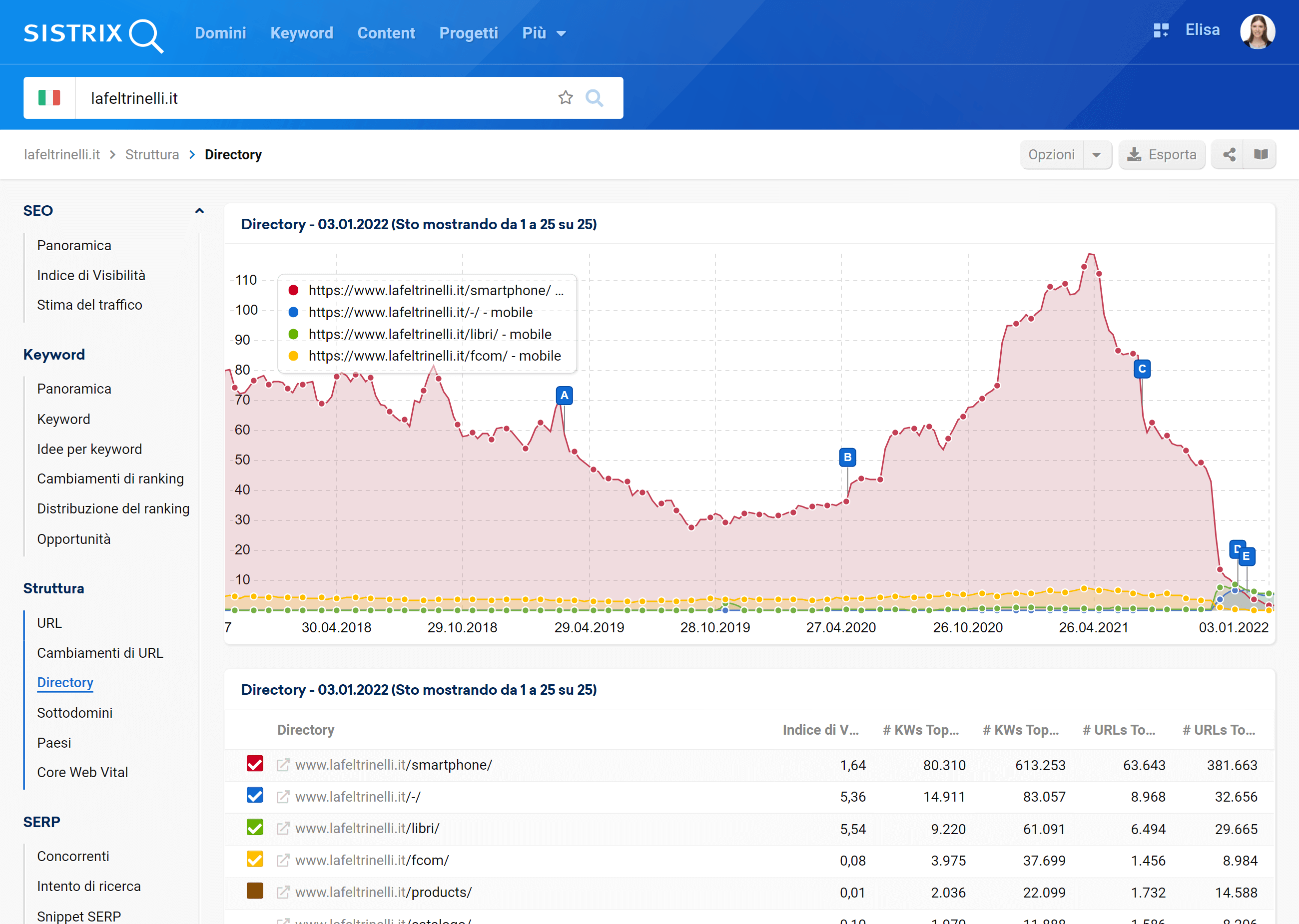This screenshot has width=1299, height=924.
Task: Open Directory in sidebar
Action: tap(65, 682)
